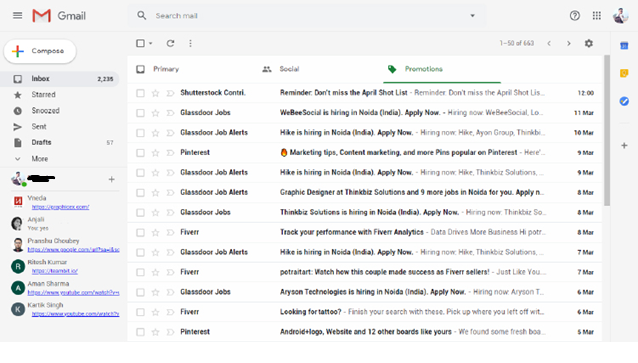Screen dimensions: 638x363
Task: Start new chat plus icon
Action: [111, 179]
